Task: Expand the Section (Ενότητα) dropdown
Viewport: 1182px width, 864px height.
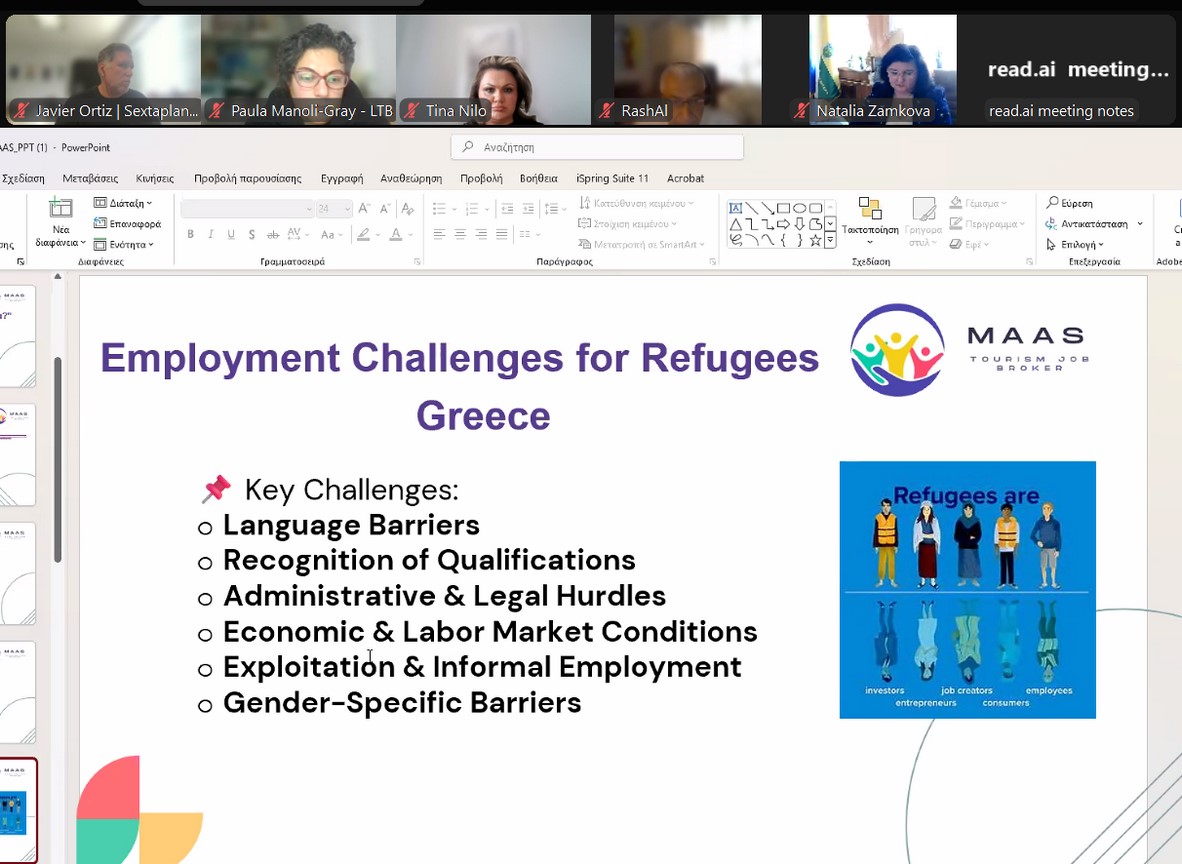Action: click(124, 245)
